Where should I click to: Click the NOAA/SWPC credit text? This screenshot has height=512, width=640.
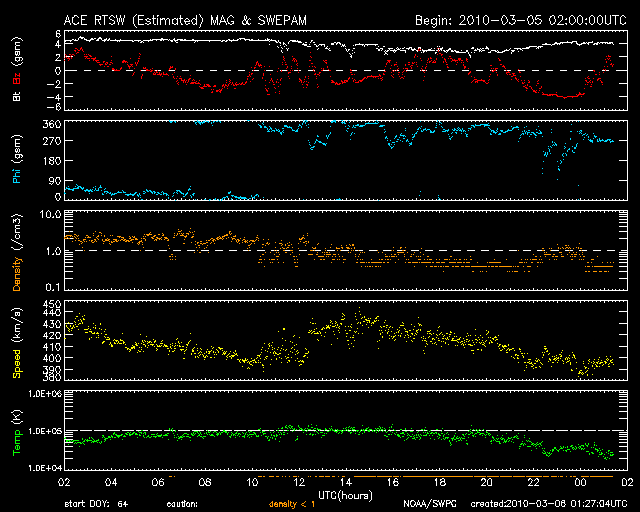[x=429, y=504]
